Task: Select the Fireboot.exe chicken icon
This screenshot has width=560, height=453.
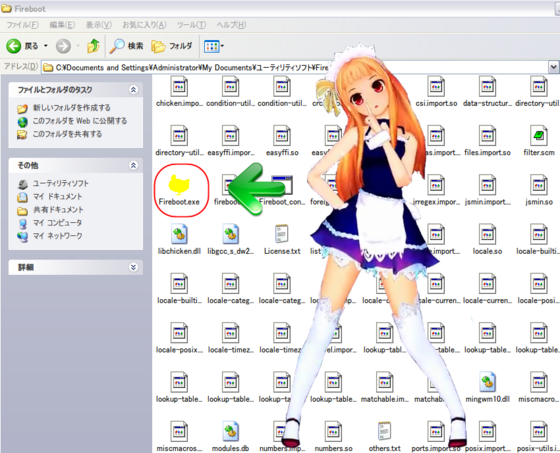Action: coord(179,184)
